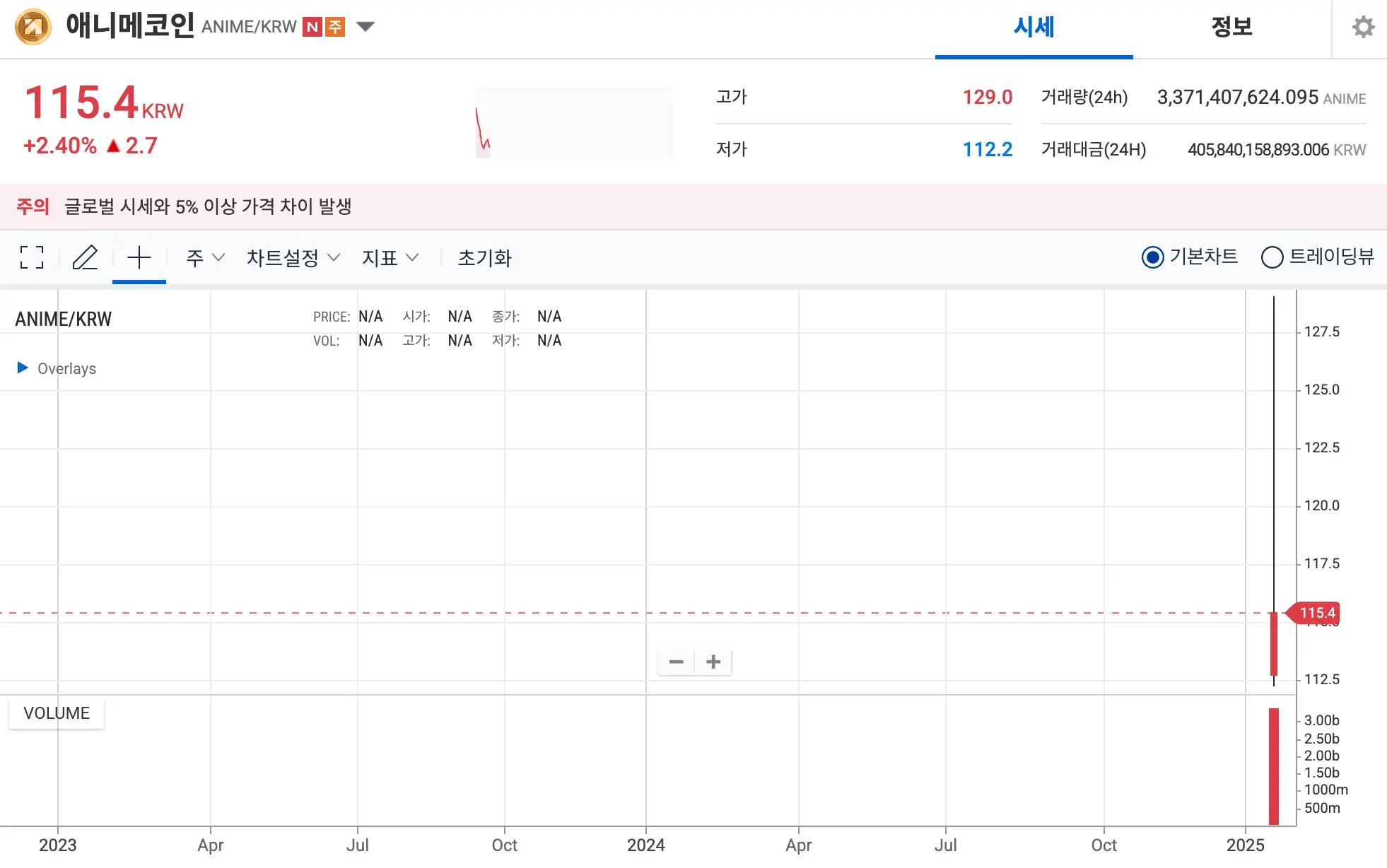Open the add indicator plus tool

tap(139, 258)
